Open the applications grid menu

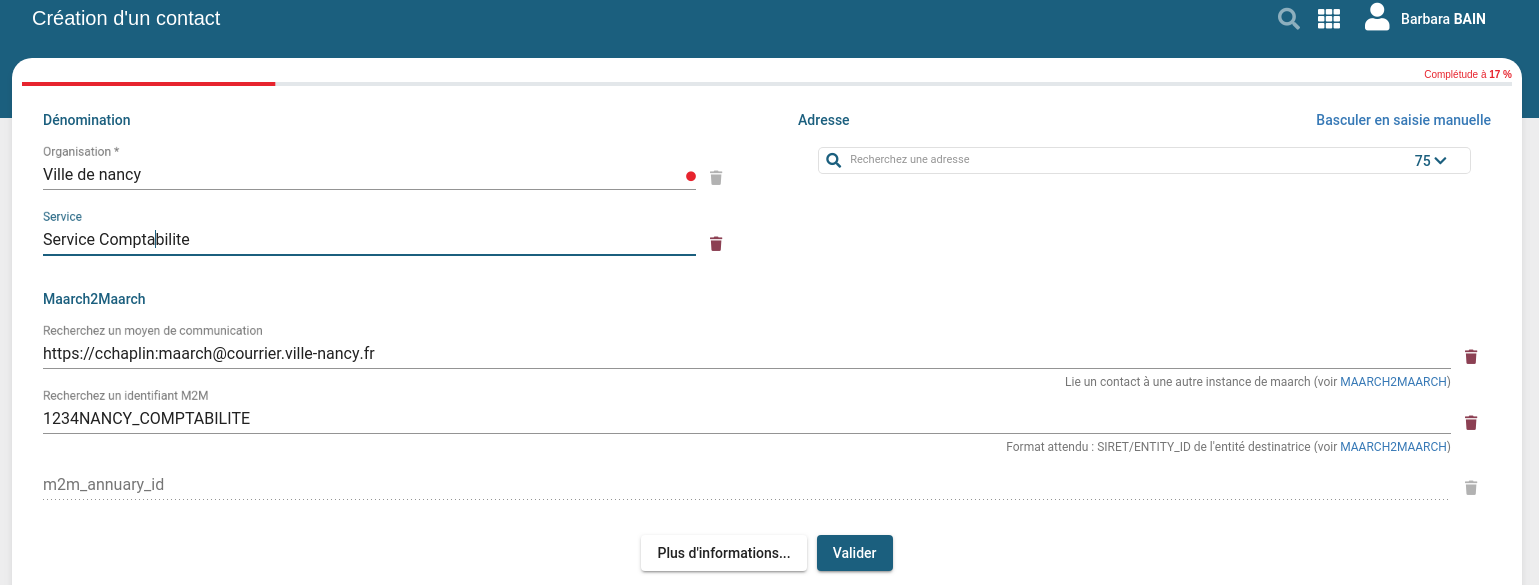tap(1329, 19)
